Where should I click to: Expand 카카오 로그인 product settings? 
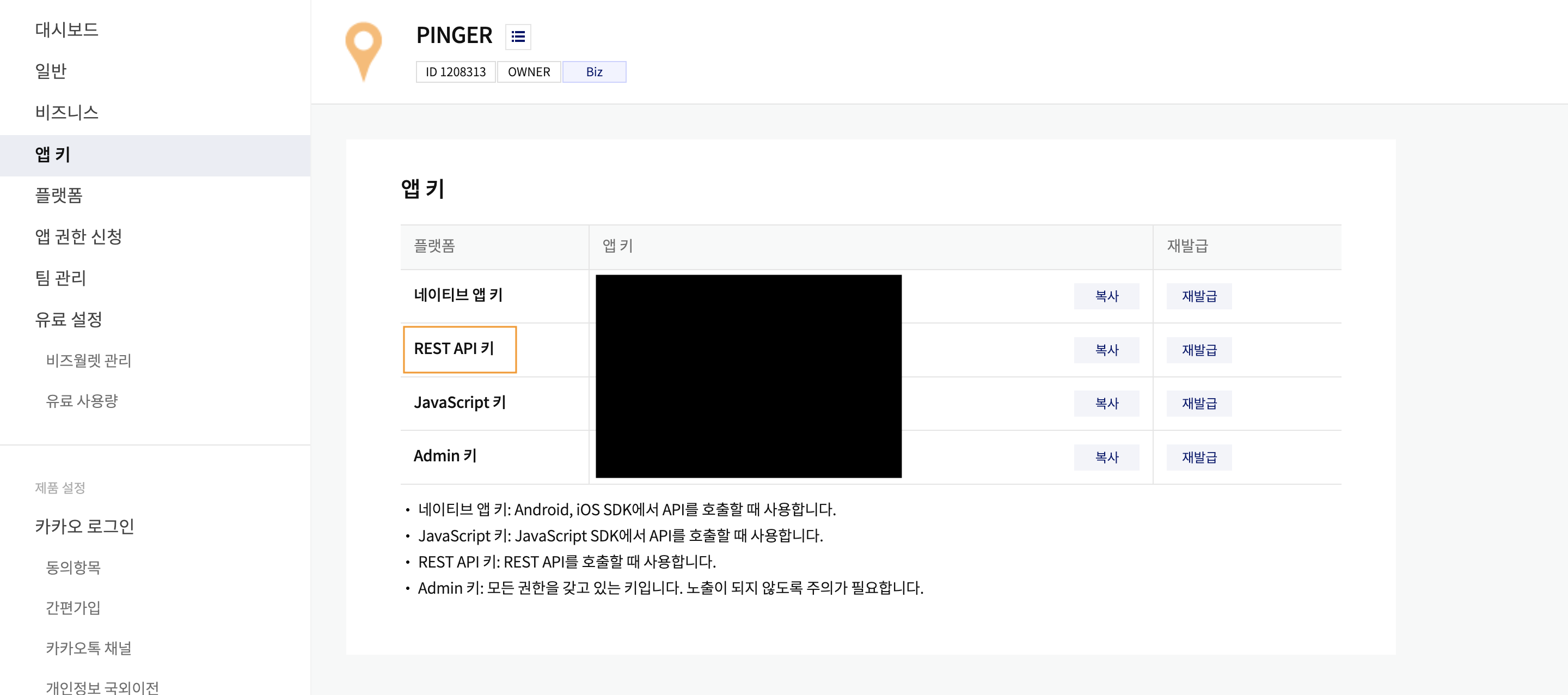[x=84, y=526]
